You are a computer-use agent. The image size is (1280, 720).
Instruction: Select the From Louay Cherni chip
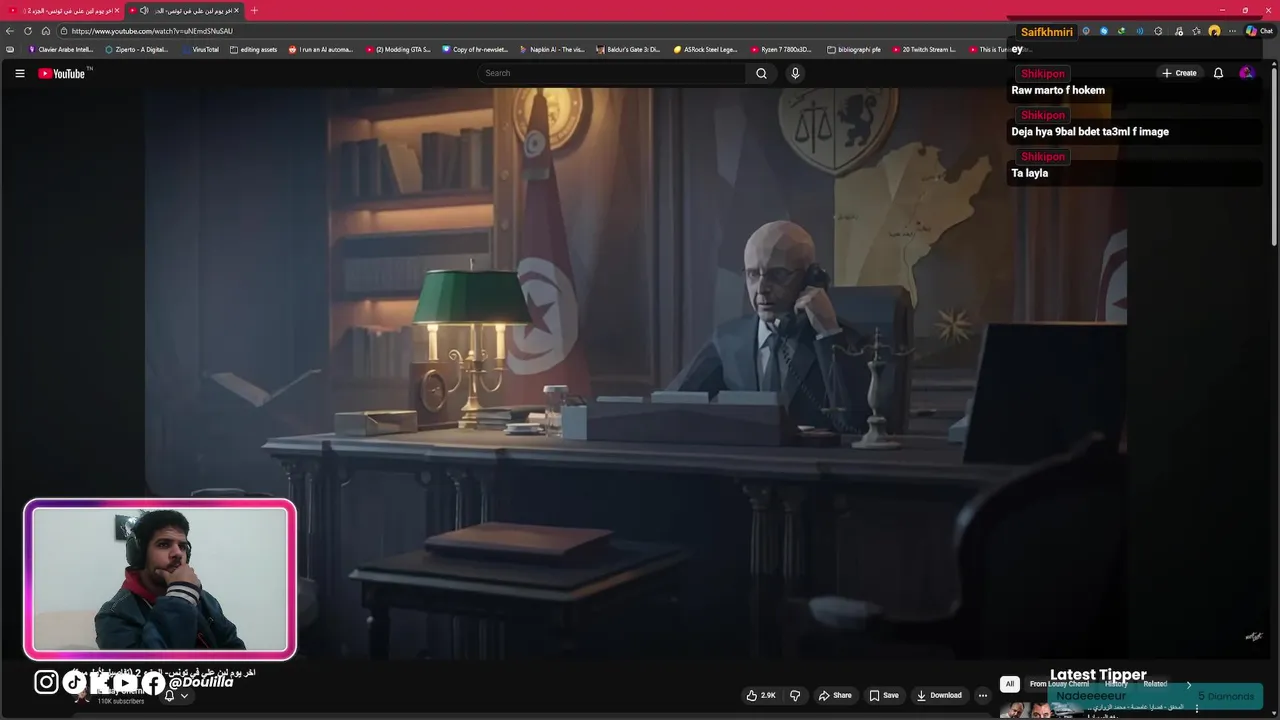click(x=1059, y=684)
